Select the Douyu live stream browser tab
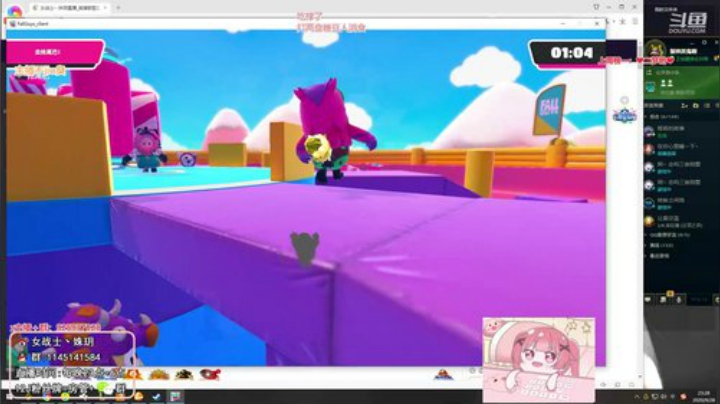 point(70,8)
